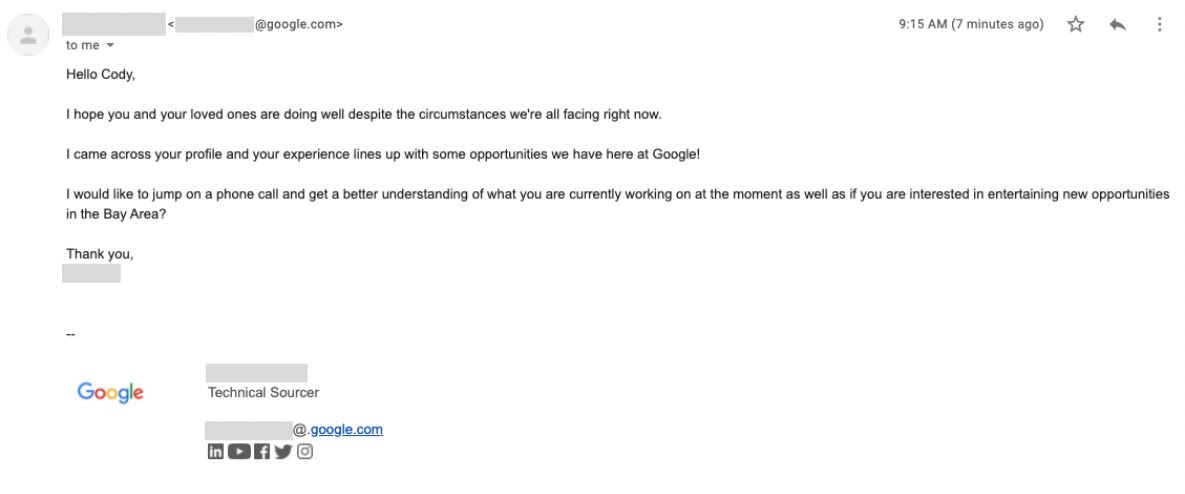Open the Twitter icon in the signature
This screenshot has width=1185, height=494.
coord(283,451)
